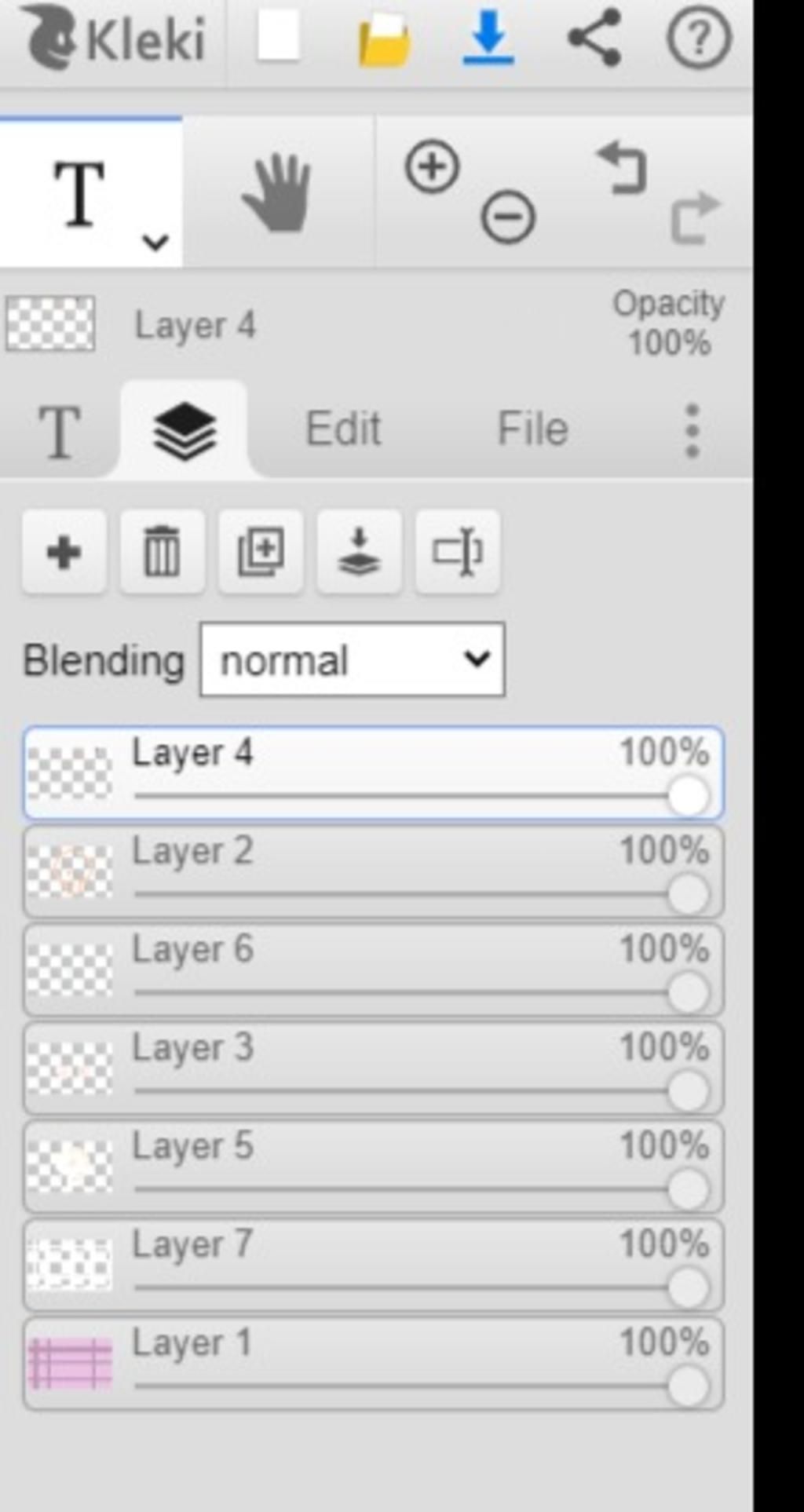Switch to the File tab
The height and width of the screenshot is (1512, 804).
[533, 429]
